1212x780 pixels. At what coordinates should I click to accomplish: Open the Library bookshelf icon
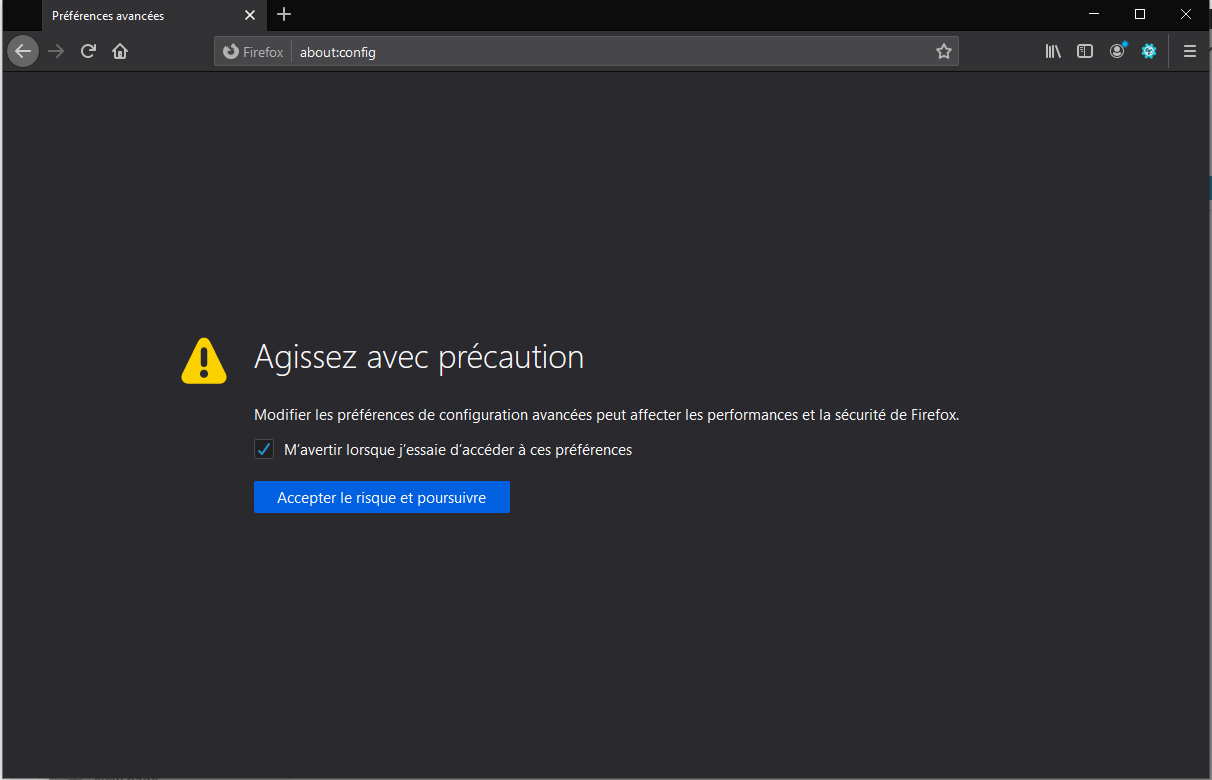point(1053,52)
